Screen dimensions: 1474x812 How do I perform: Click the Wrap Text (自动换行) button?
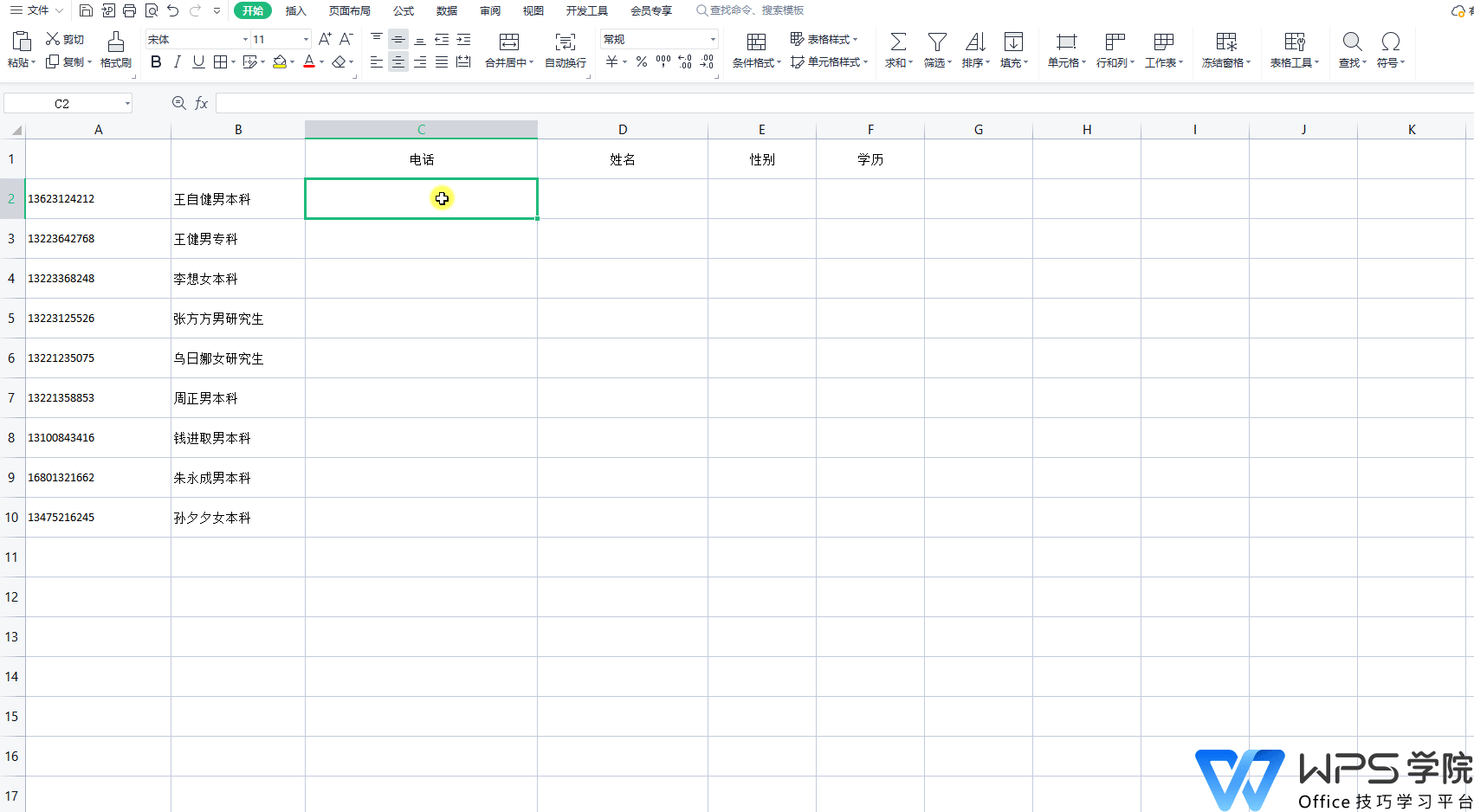(566, 50)
